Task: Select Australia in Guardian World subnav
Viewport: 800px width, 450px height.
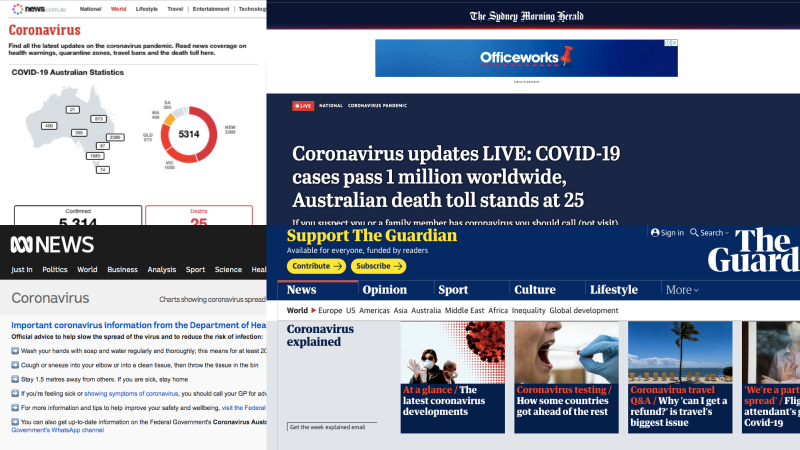Action: pos(425,310)
